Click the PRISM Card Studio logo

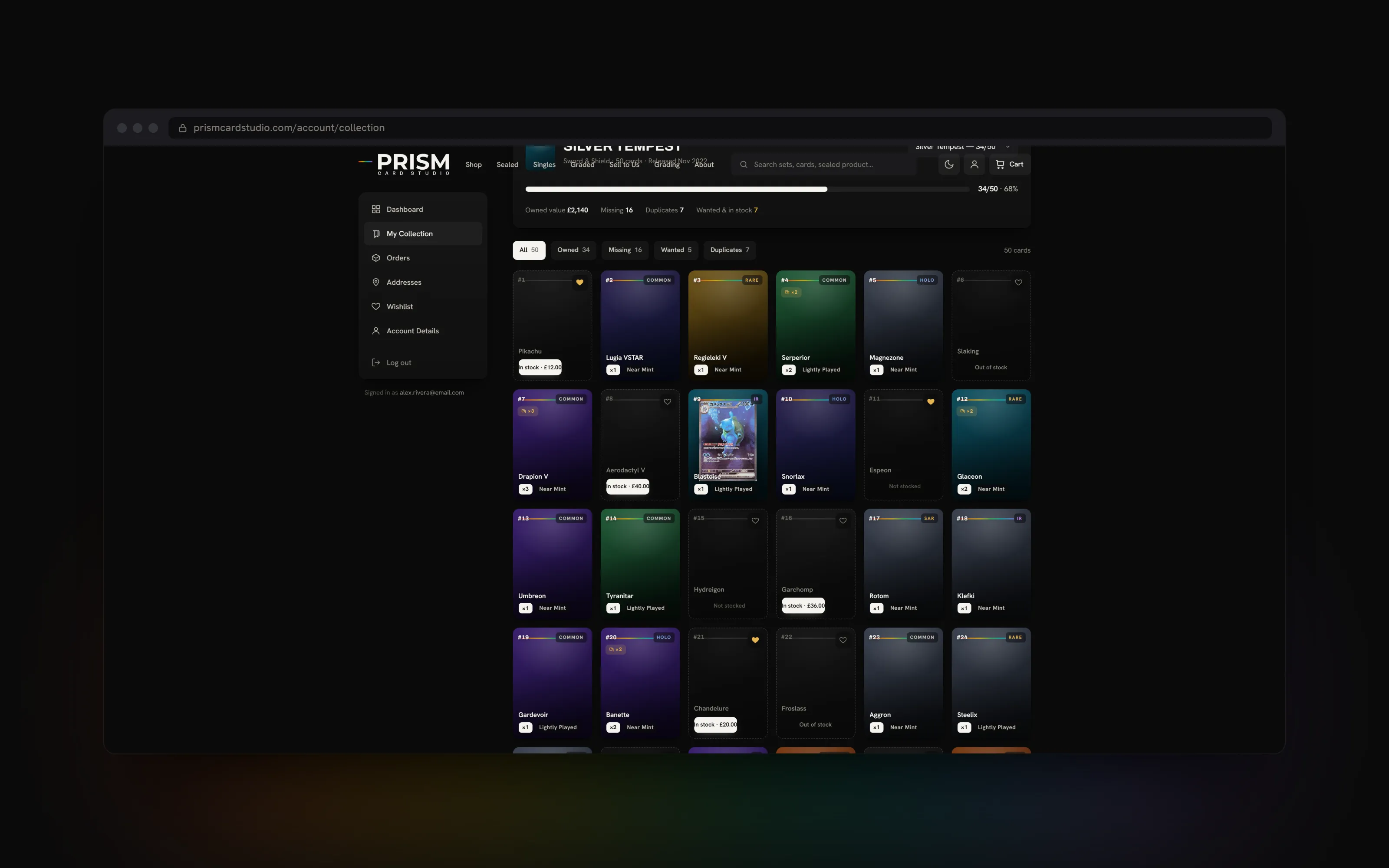[405, 164]
